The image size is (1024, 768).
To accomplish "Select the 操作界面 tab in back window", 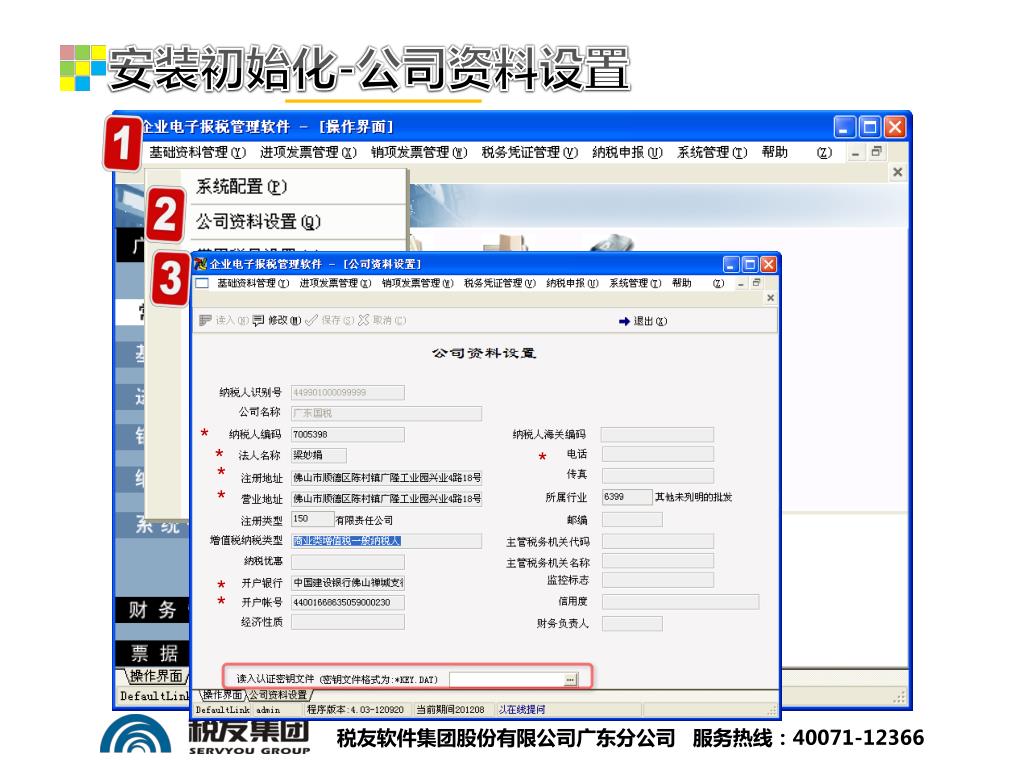I will pos(155,676).
